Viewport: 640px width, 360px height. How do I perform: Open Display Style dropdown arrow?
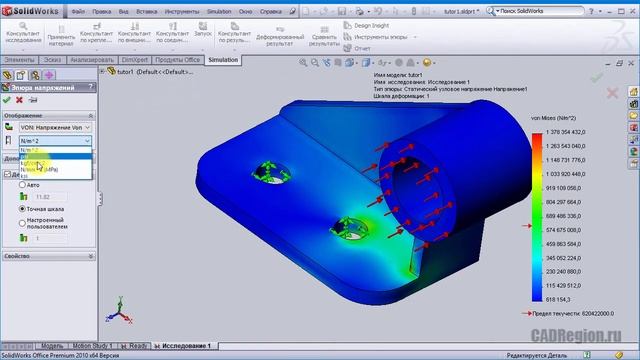point(372,63)
